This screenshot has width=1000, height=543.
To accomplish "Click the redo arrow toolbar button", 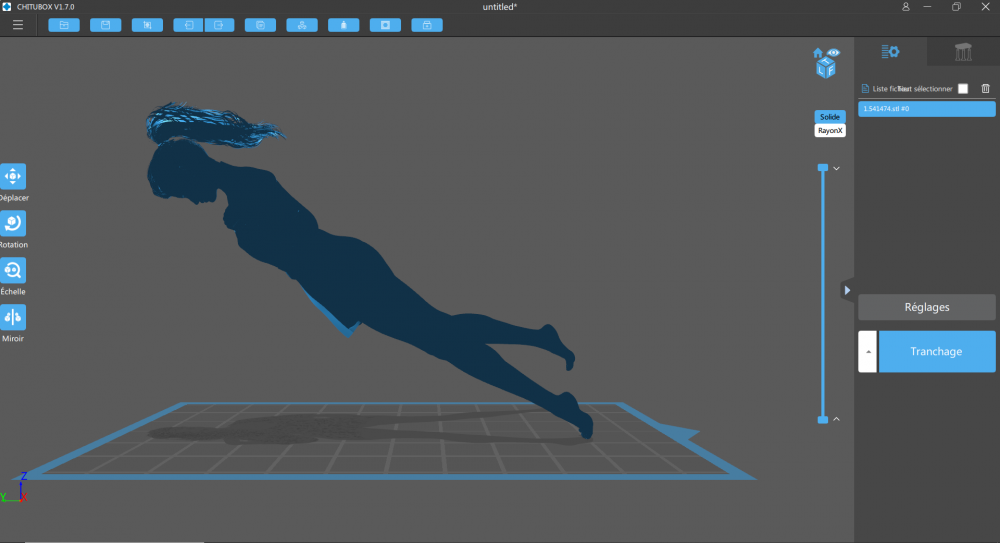I will [219, 25].
